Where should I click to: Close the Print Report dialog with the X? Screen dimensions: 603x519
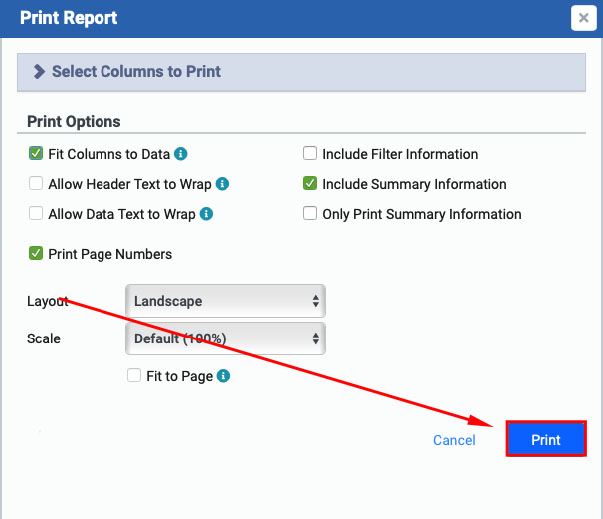point(583,18)
